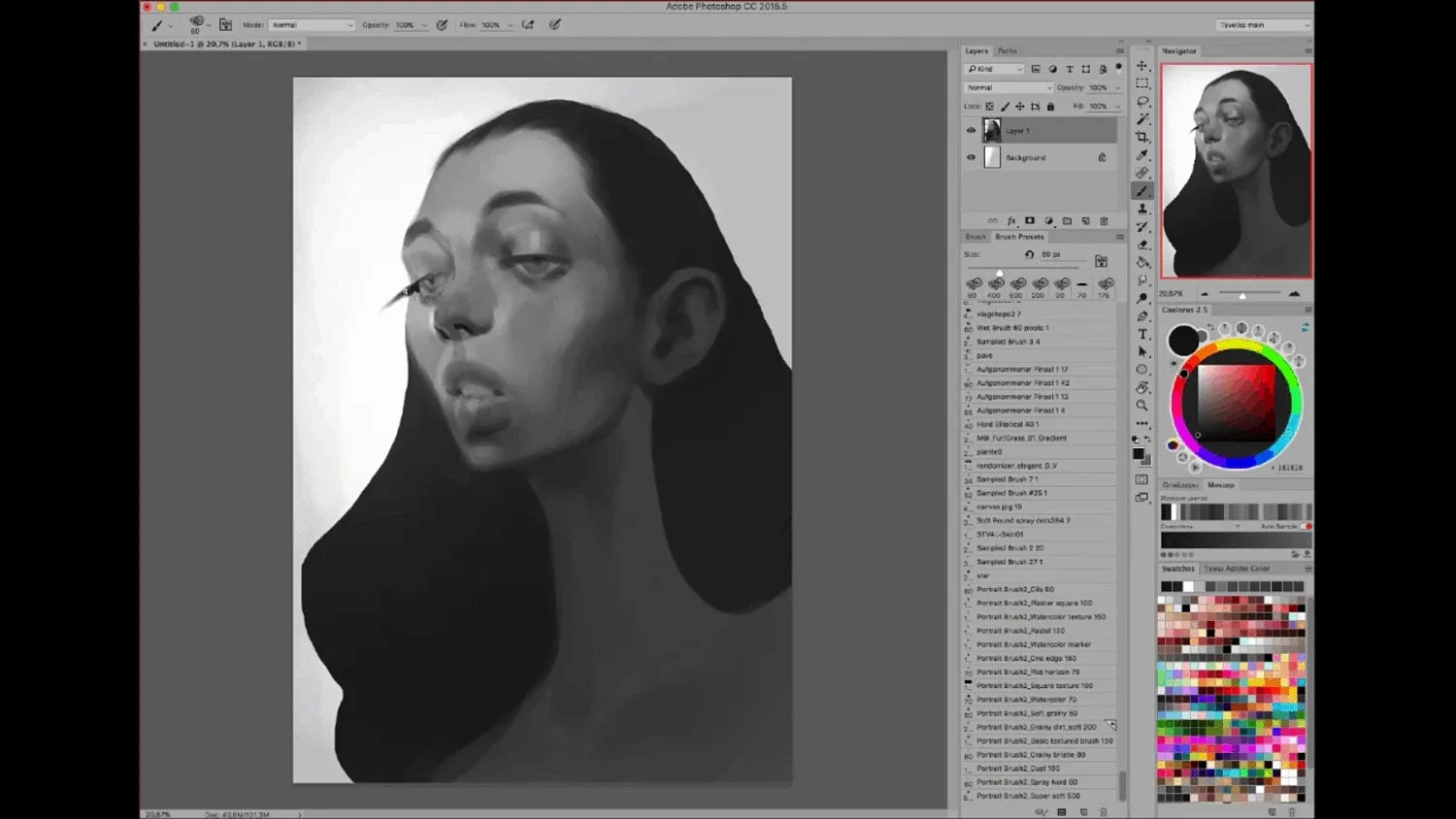The image size is (1456, 819).
Task: Select the Move tool
Action: (x=1142, y=64)
